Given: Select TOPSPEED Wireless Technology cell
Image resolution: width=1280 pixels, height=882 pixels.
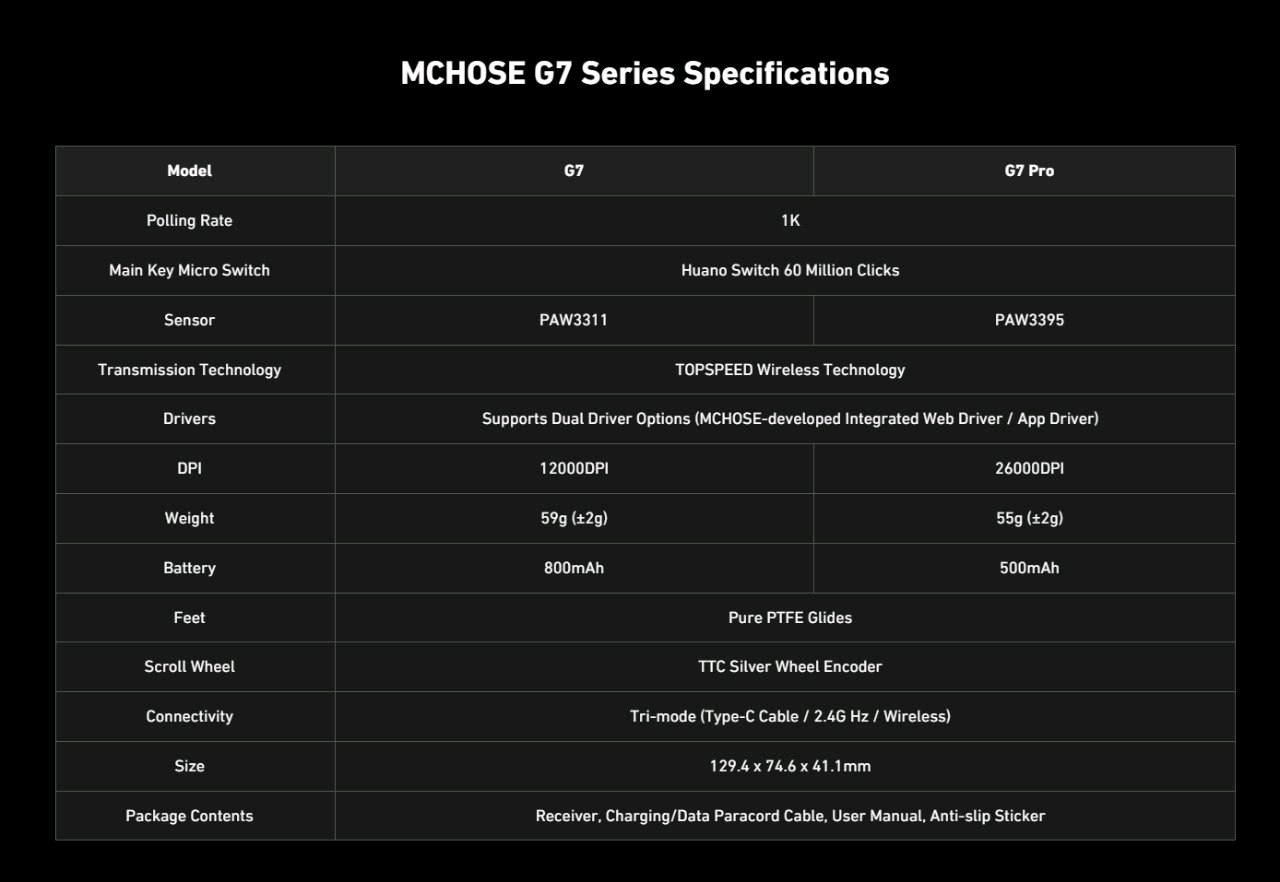Looking at the screenshot, I should click(790, 370).
